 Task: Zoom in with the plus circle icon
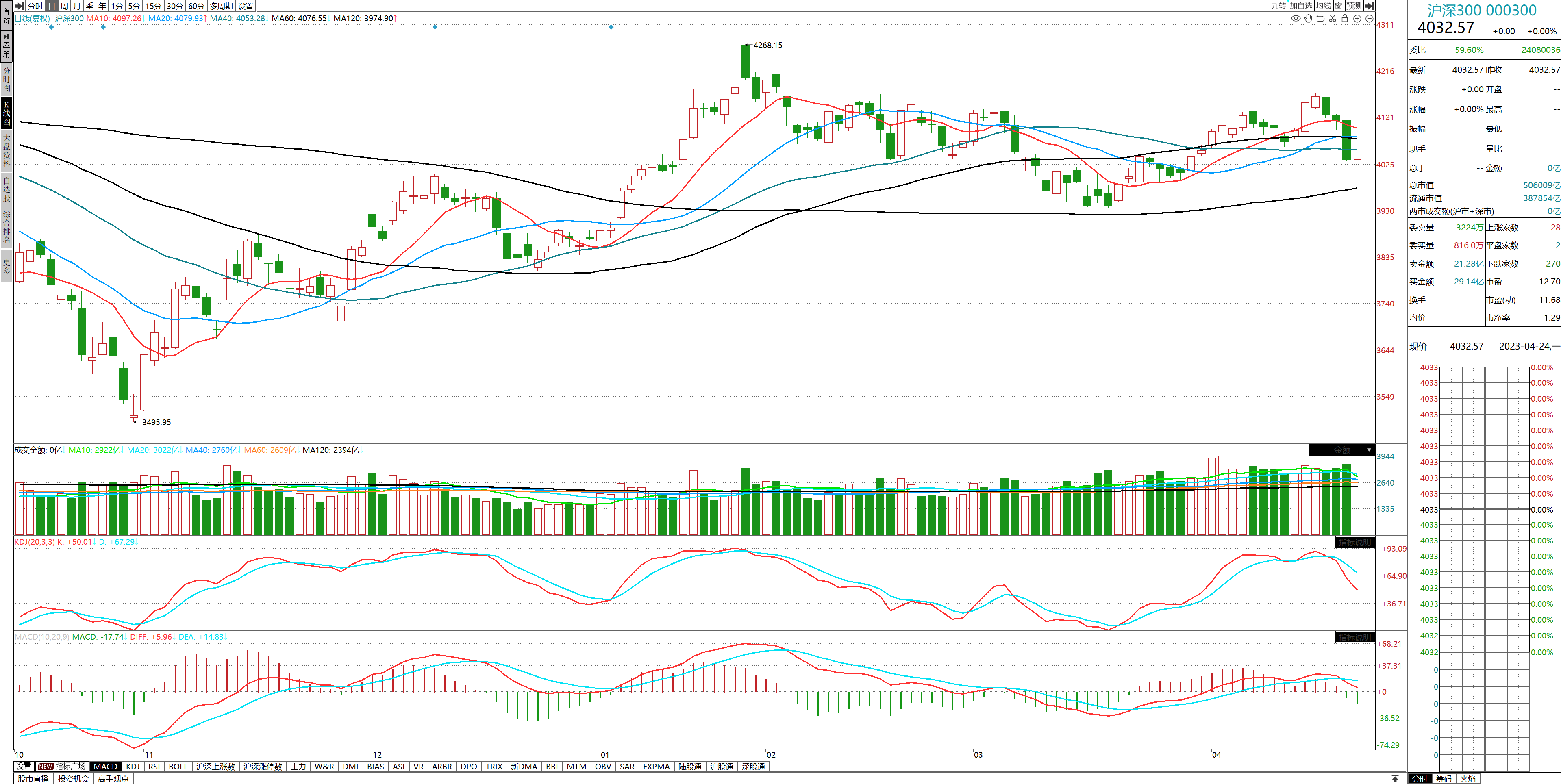(x=1357, y=18)
